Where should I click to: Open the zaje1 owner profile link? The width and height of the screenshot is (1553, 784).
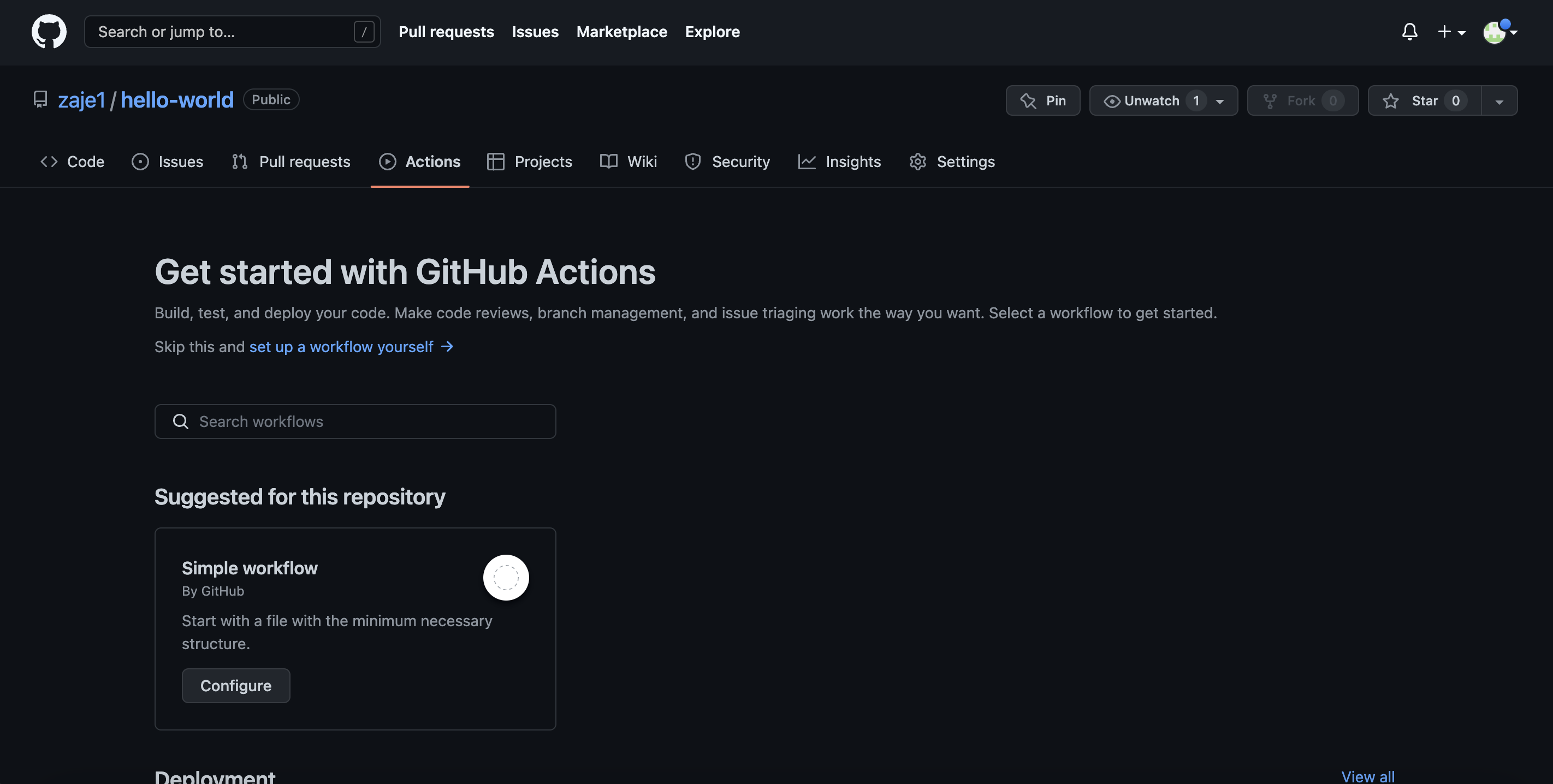[81, 100]
